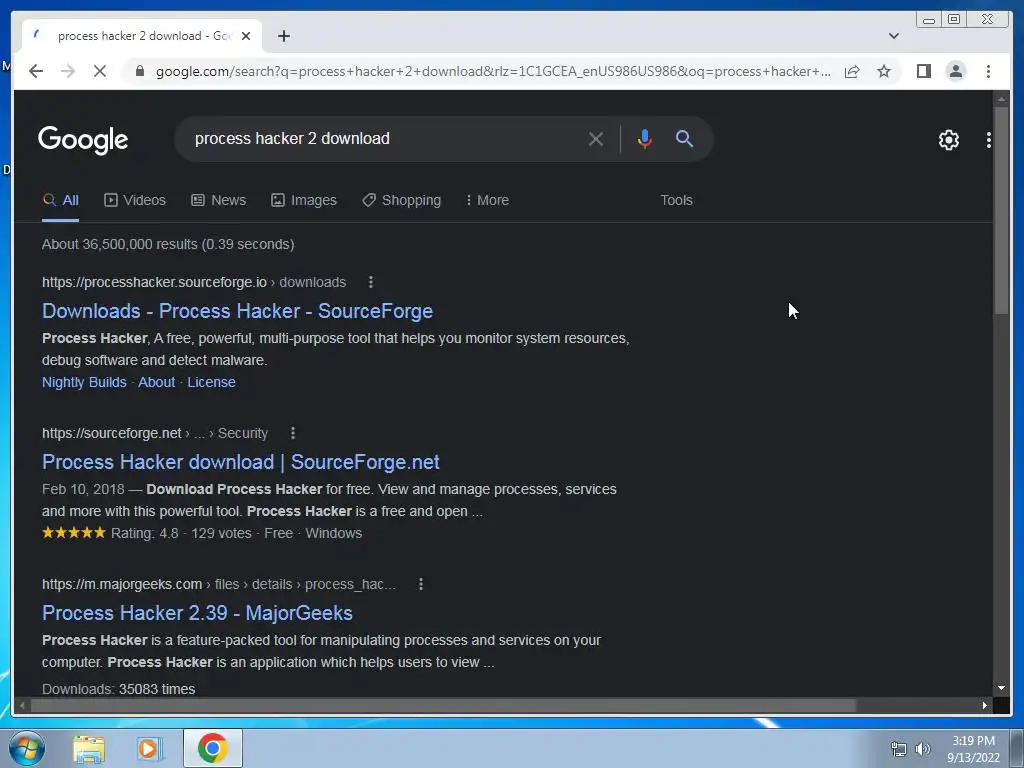Close the process hacker 2 download tab
Screen dimensions: 1024x768
point(246,36)
